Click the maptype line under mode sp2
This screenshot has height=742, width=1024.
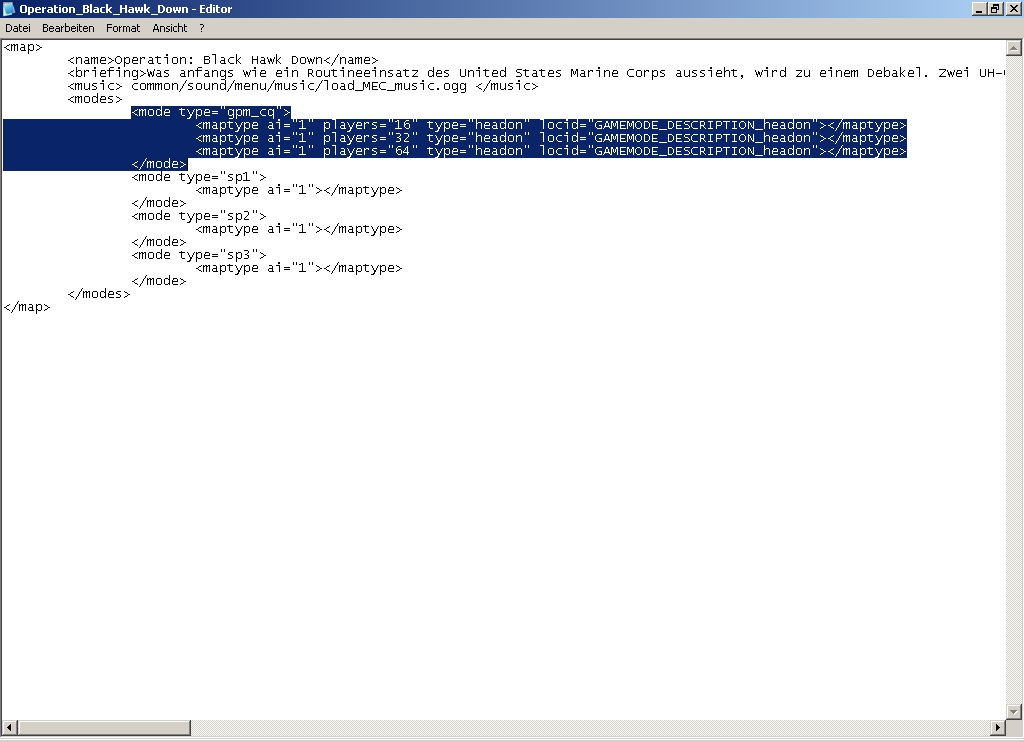coord(299,229)
